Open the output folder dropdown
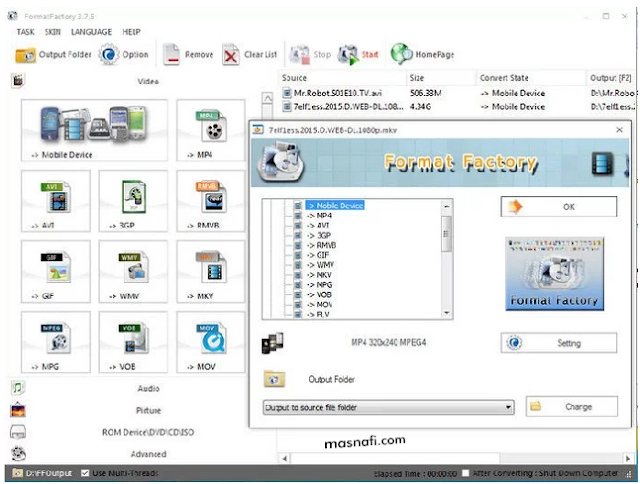Image resolution: width=640 pixels, height=484 pixels. pyautogui.click(x=388, y=407)
